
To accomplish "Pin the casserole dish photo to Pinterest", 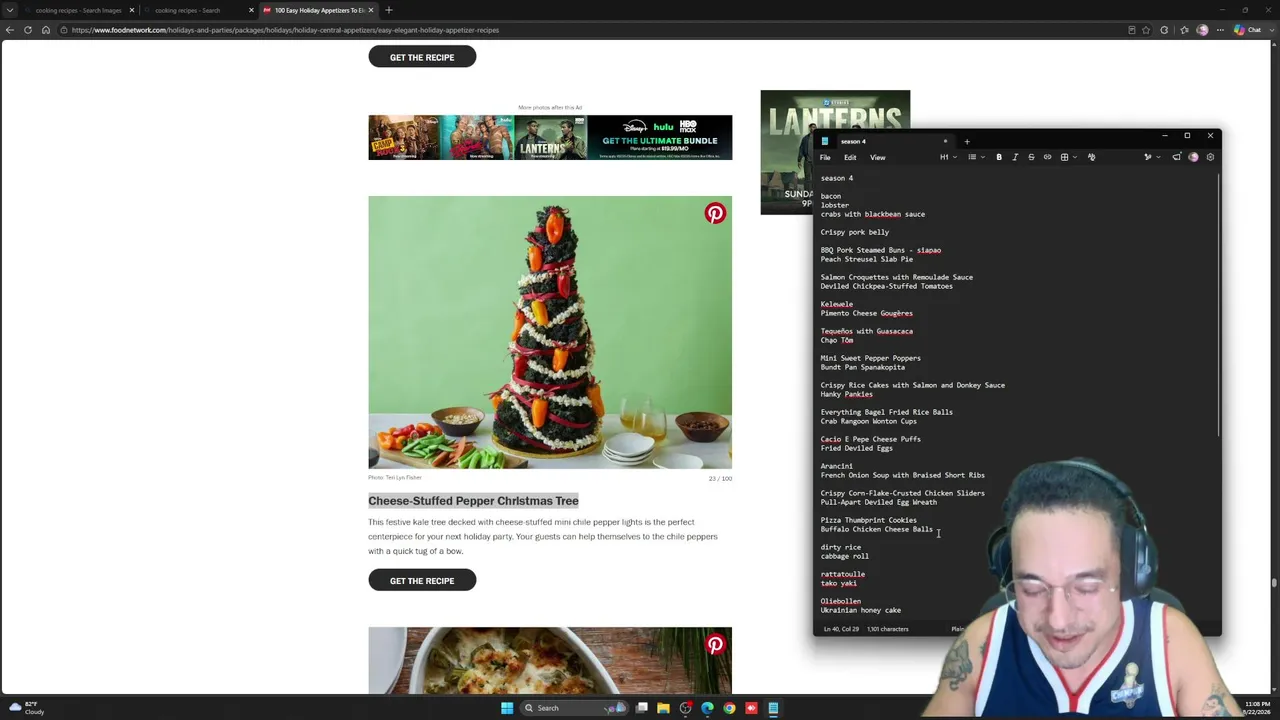I will (x=715, y=645).
